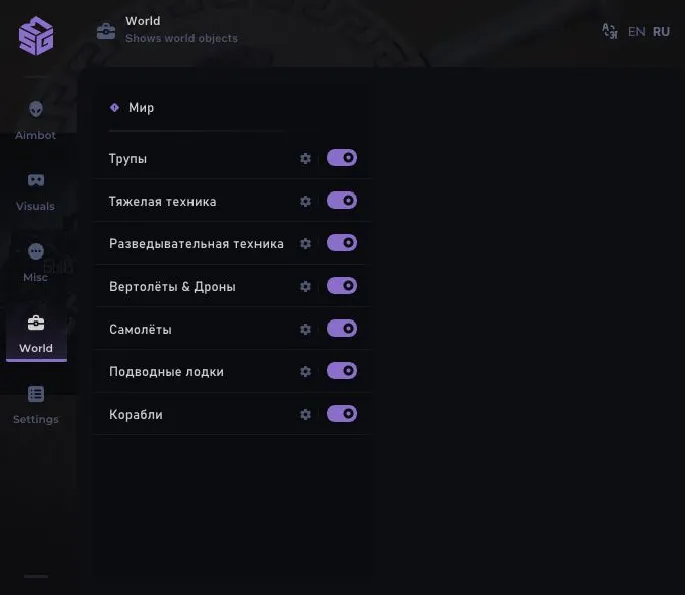This screenshot has width=685, height=595.
Task: Click the language translate icon
Action: pyautogui.click(x=610, y=32)
